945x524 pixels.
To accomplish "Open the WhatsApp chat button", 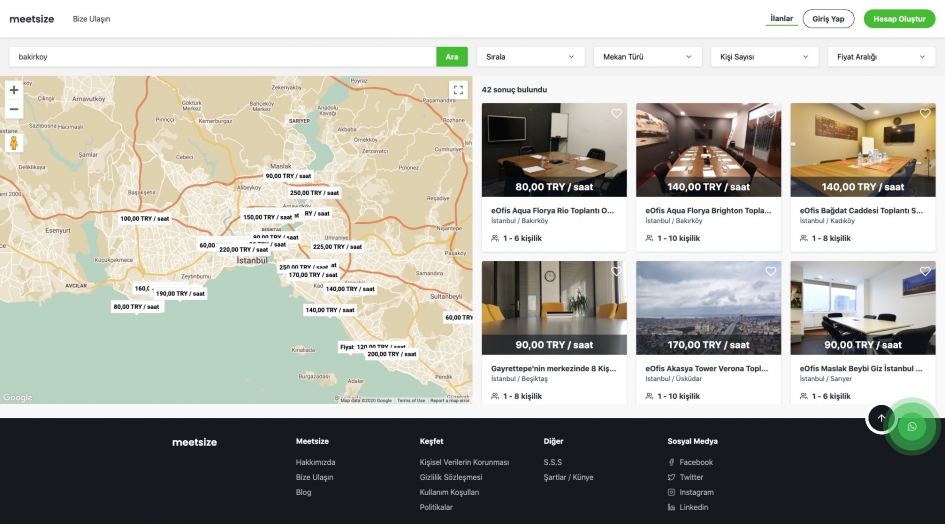I will [x=911, y=427].
